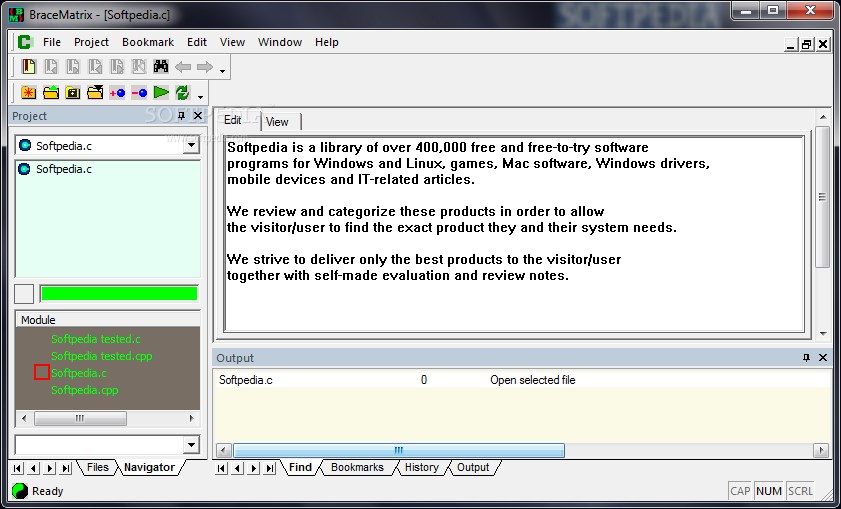Select the Find tab in Output panel
Image resolution: width=841 pixels, height=509 pixels.
pos(300,467)
